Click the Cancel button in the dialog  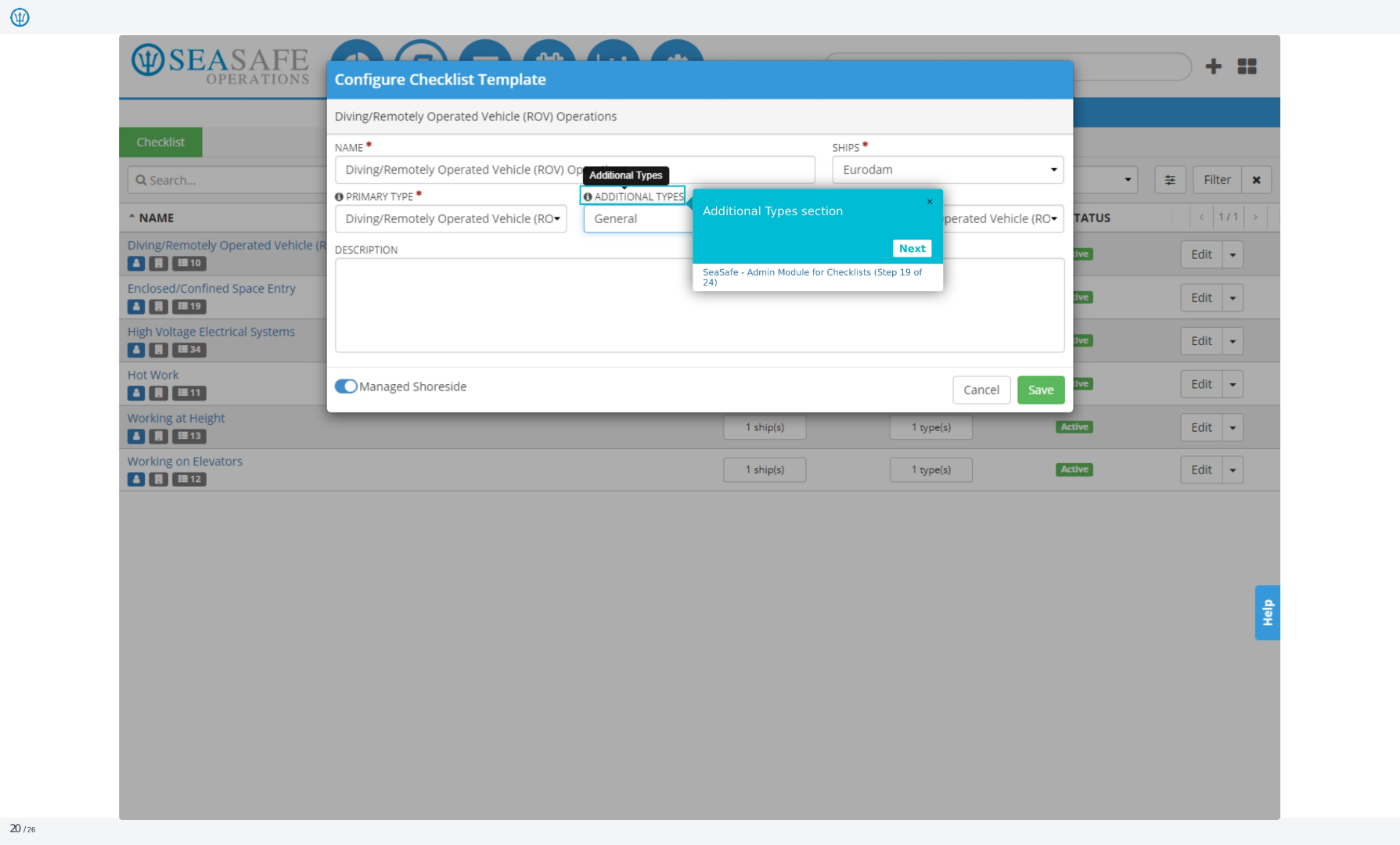[981, 390]
